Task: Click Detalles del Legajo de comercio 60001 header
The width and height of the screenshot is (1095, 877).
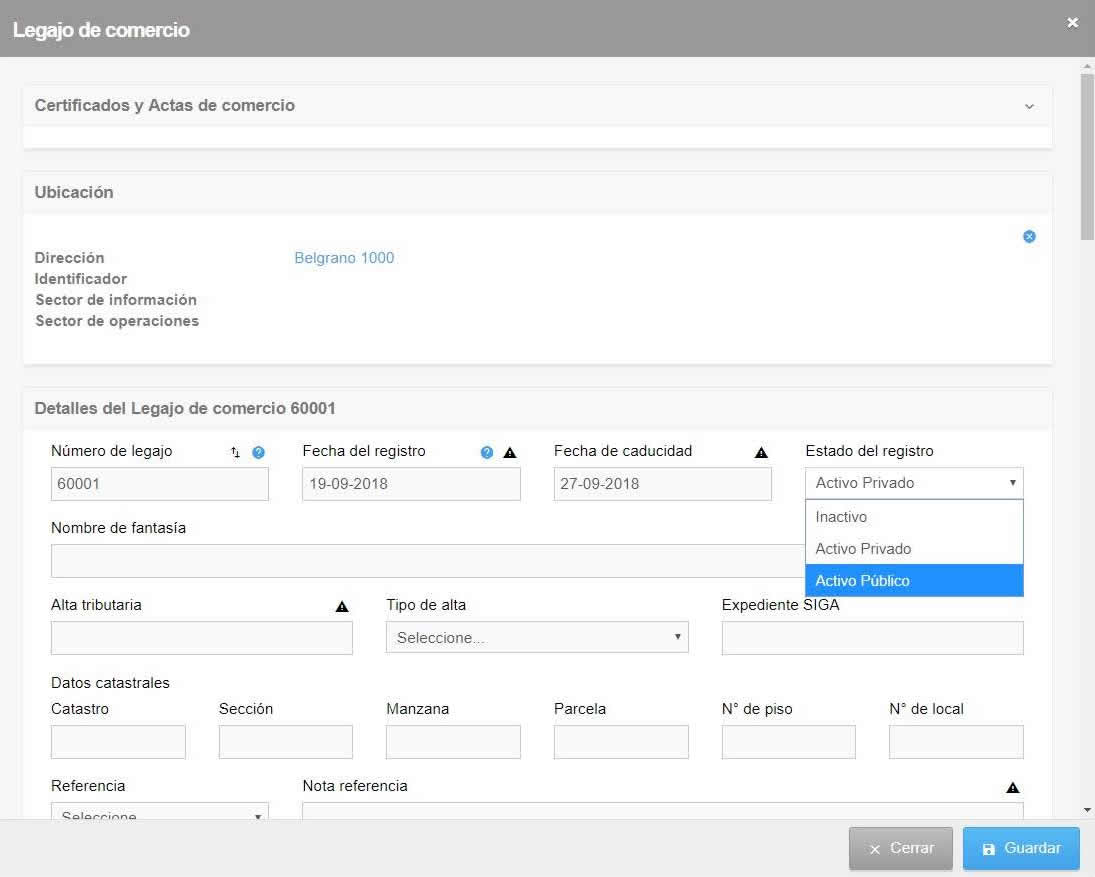Action: coord(537,408)
